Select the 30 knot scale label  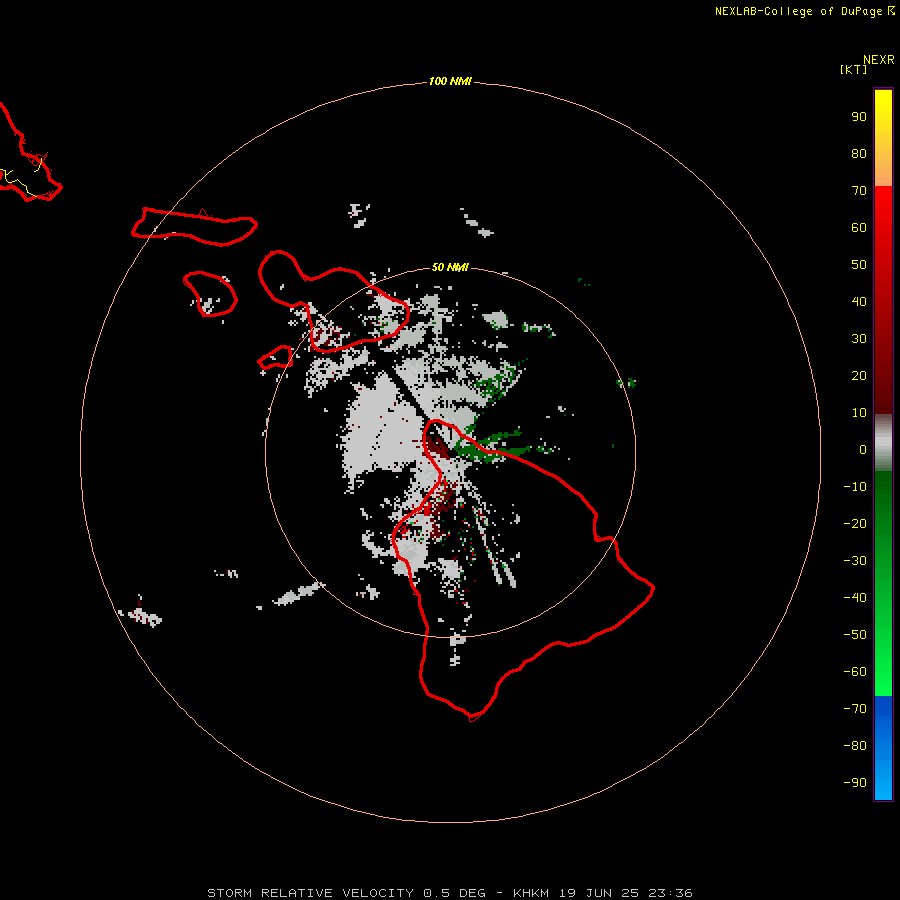click(x=859, y=339)
